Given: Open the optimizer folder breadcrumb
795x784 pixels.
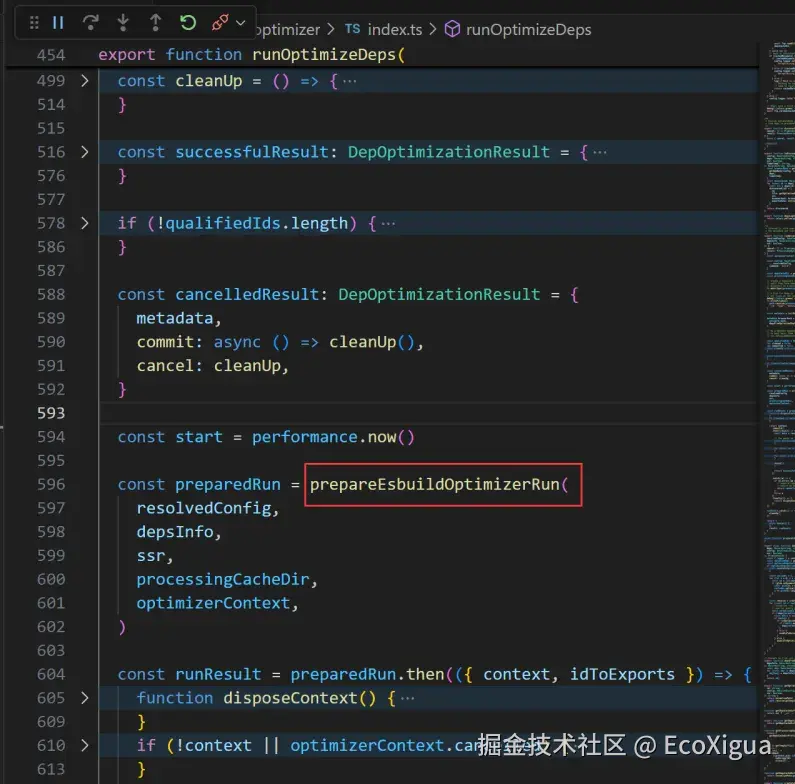Looking at the screenshot, I should tap(288, 29).
